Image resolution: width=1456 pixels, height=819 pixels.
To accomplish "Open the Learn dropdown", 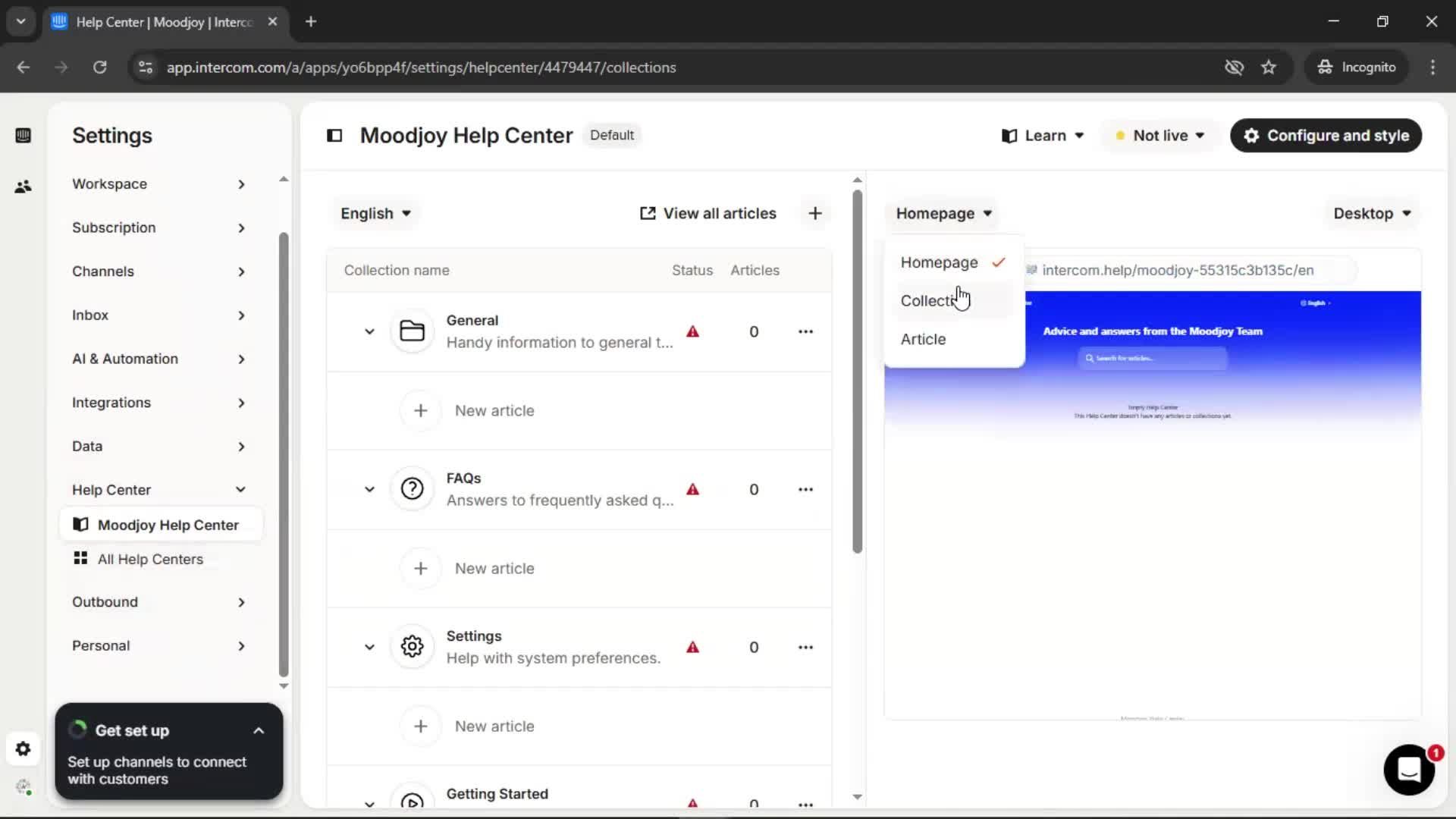I will [1043, 136].
